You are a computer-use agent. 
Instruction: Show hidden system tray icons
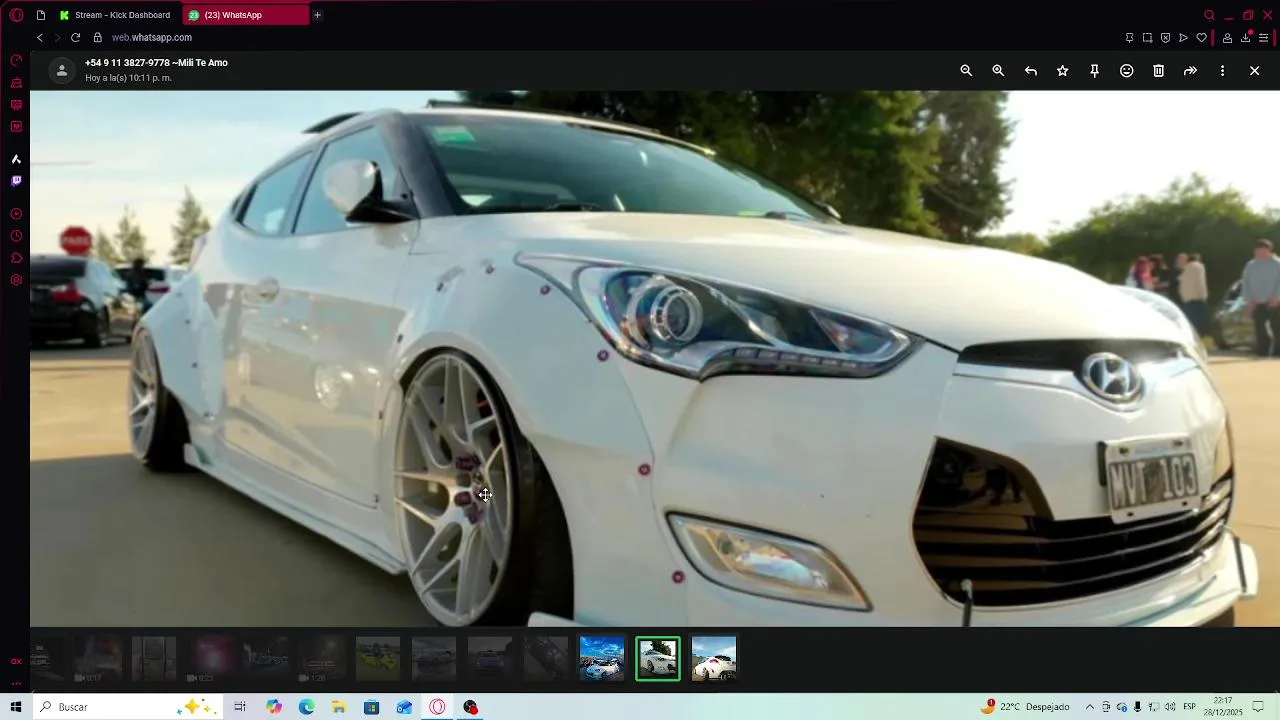[1090, 707]
